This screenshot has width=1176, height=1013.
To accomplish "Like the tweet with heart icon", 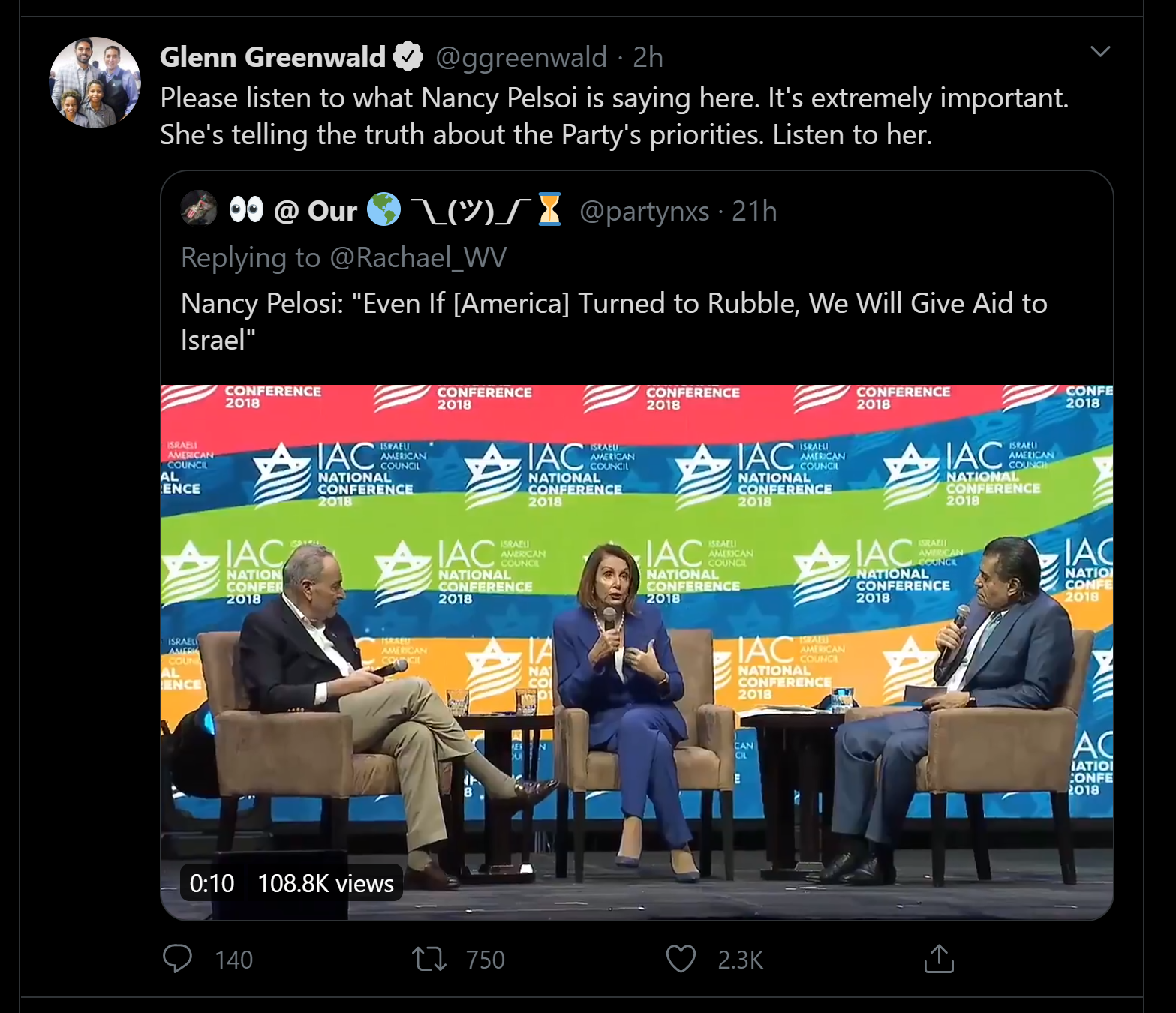I will point(681,959).
